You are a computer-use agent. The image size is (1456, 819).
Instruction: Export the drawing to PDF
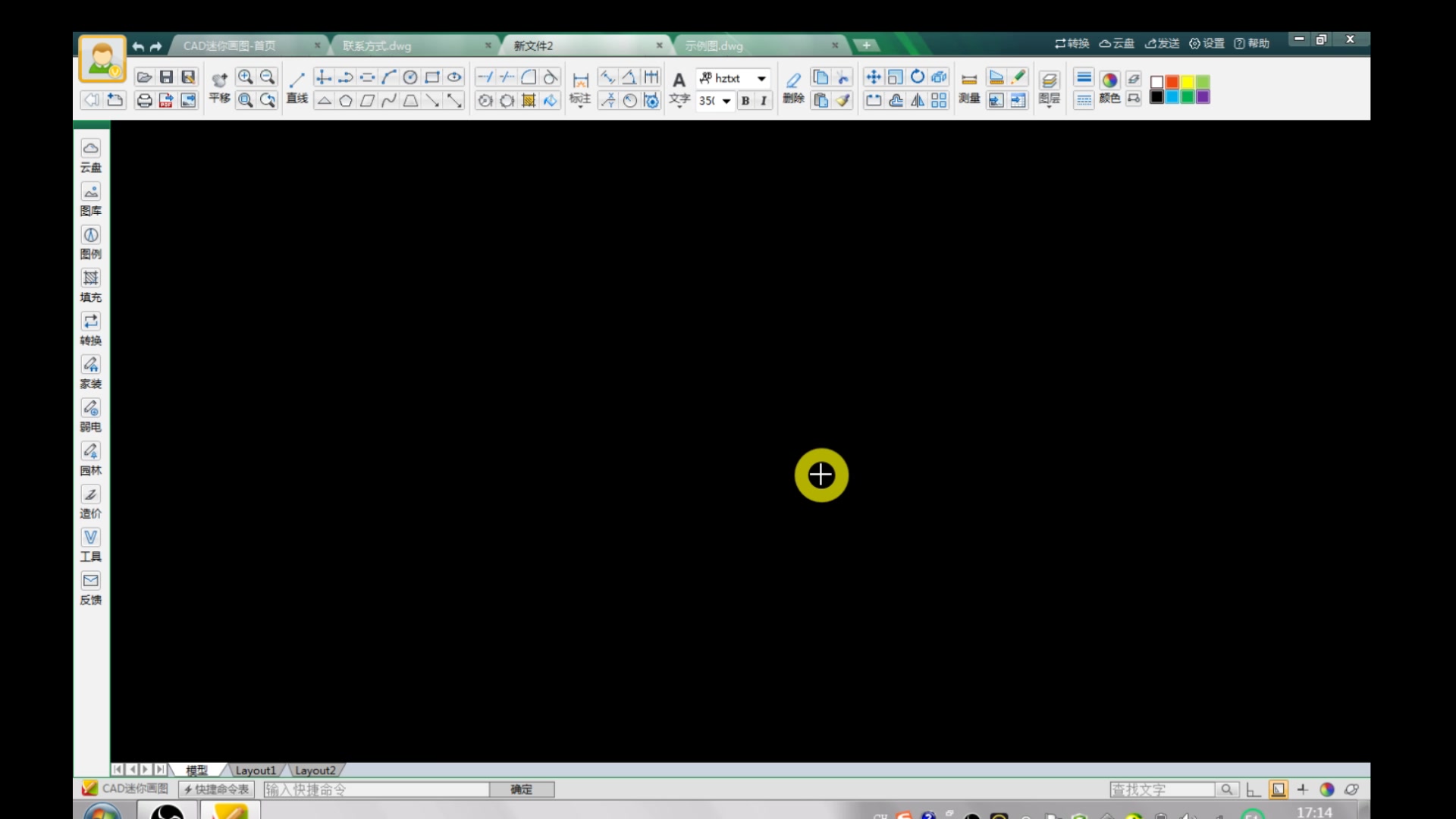pos(166,100)
